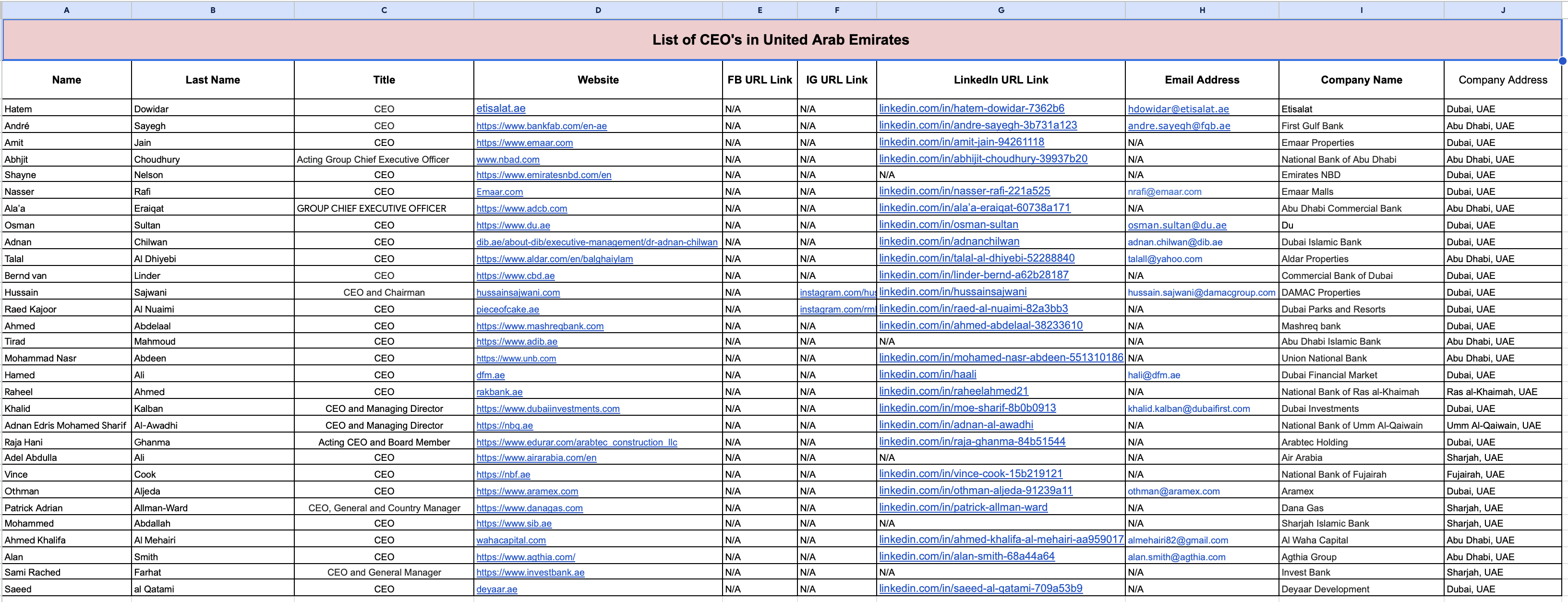
Task: Open hussain.sajwani@damacgroup.com email link
Action: pos(1202,293)
